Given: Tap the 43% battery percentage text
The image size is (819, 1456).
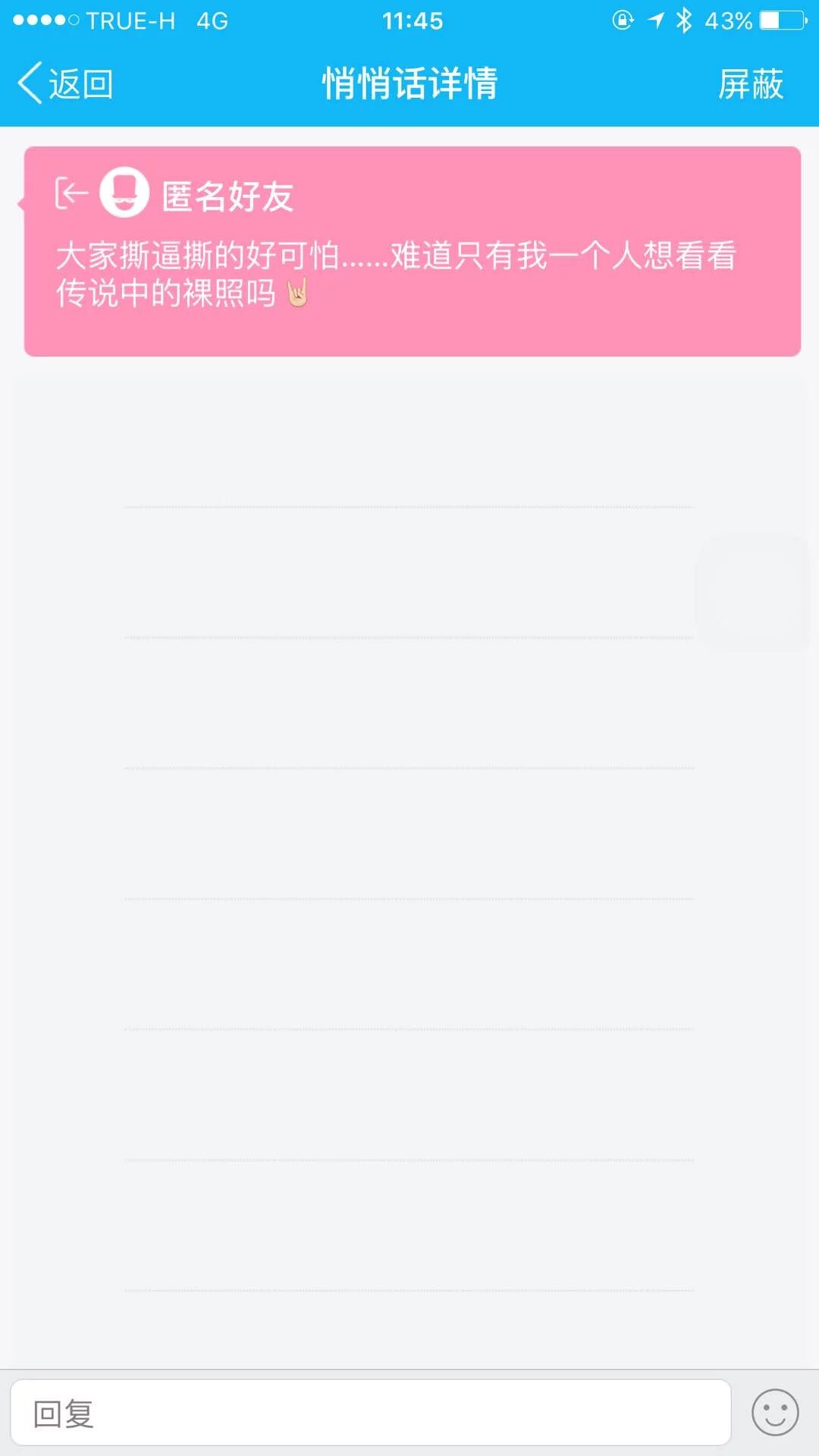Looking at the screenshot, I should (728, 20).
